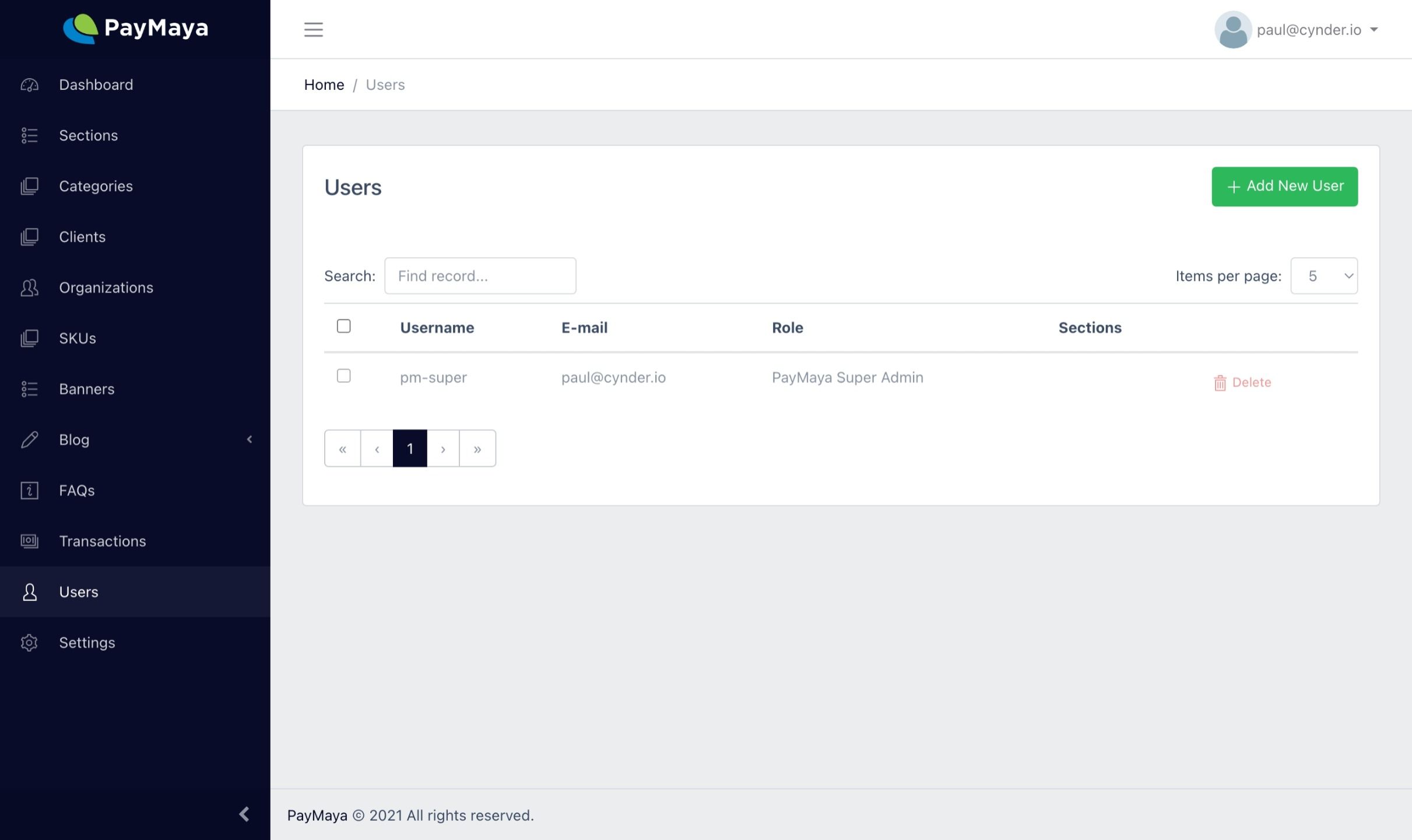Open Settings menu item
The height and width of the screenshot is (840, 1412).
(135, 642)
